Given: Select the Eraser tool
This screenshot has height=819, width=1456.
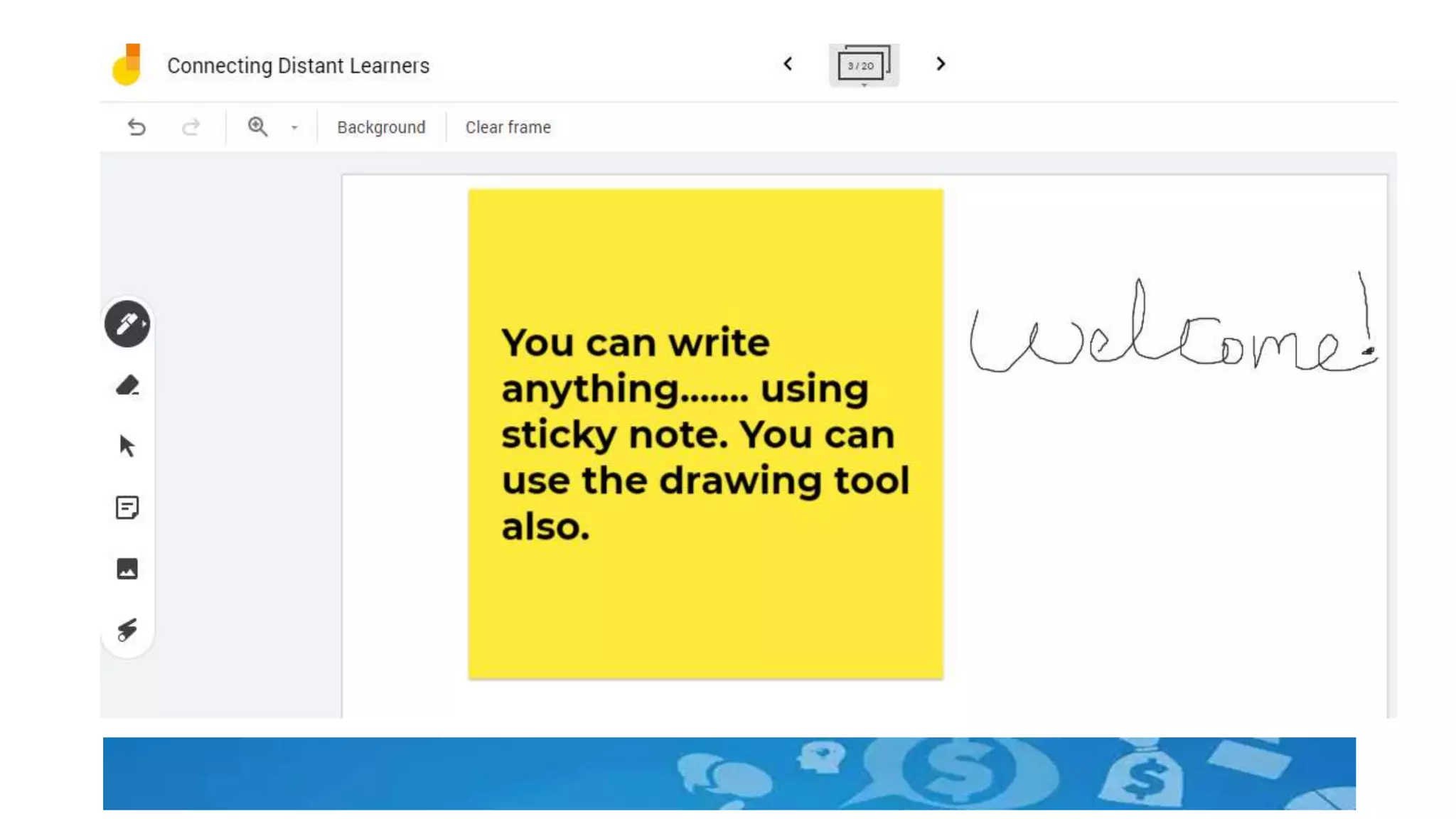Looking at the screenshot, I should coord(127,385).
